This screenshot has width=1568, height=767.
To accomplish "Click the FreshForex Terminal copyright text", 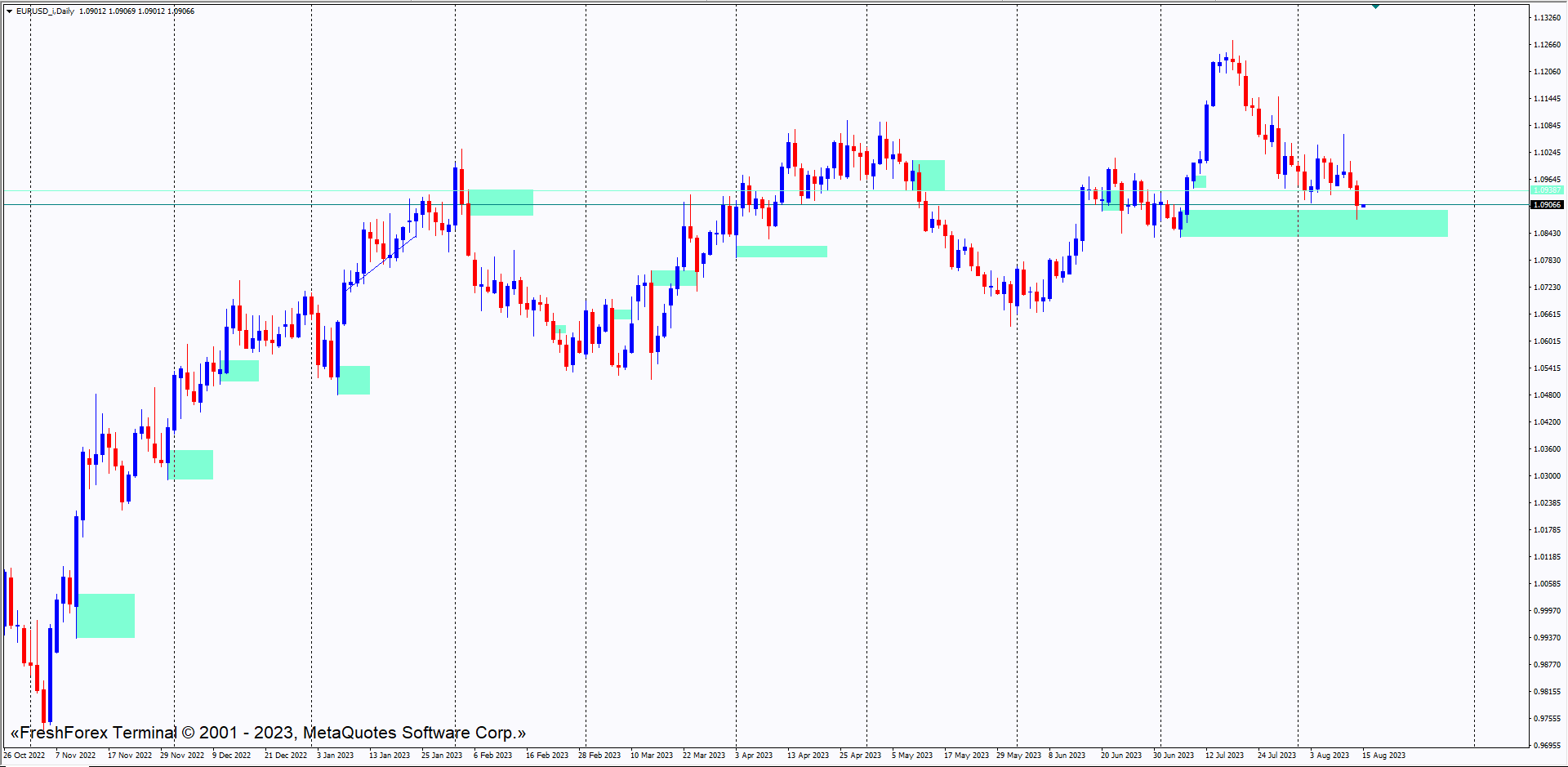I will click(268, 733).
